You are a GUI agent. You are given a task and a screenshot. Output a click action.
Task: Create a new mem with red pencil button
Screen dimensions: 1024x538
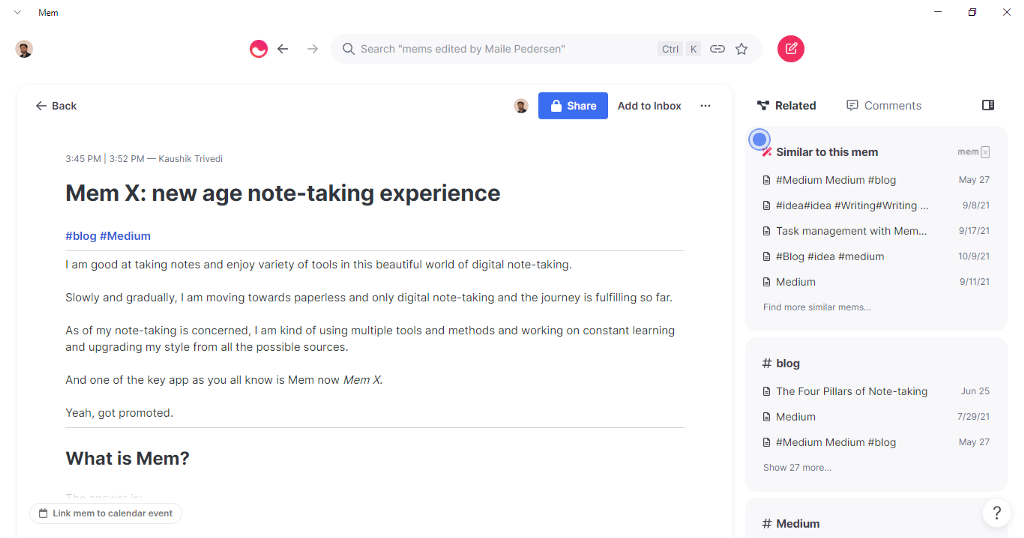(x=791, y=48)
